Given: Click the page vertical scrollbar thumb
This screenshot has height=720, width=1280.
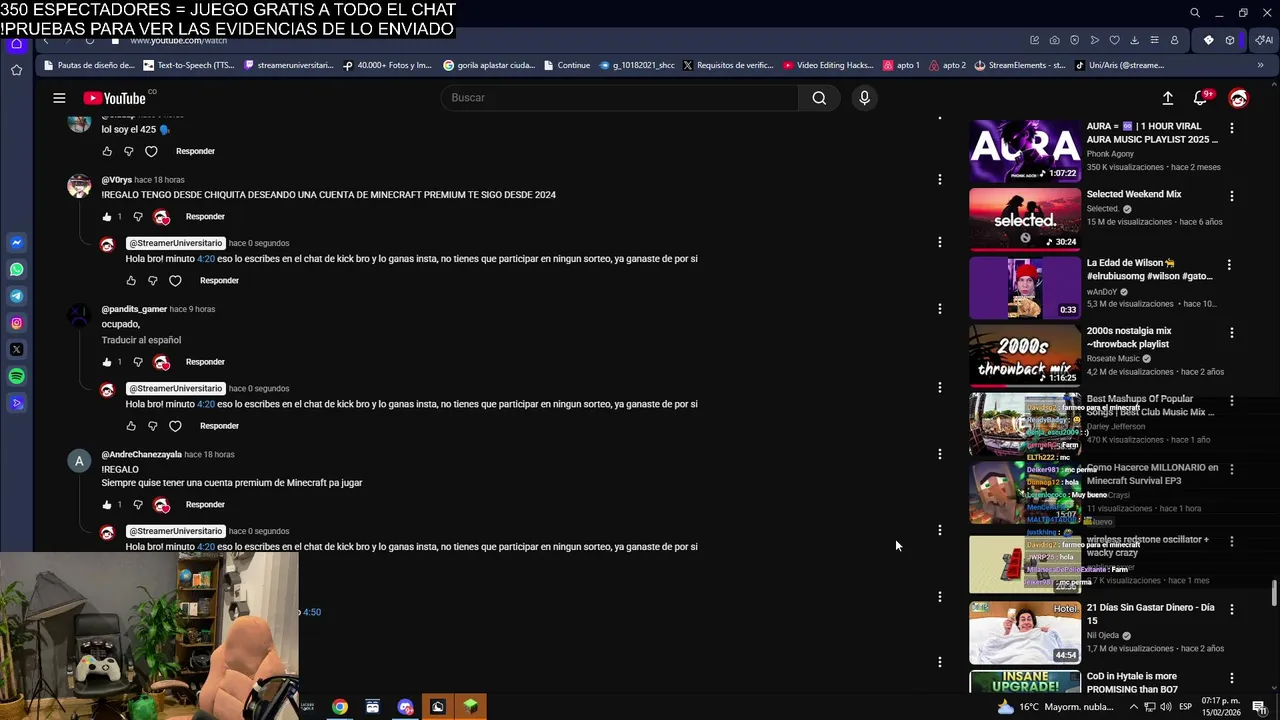Looking at the screenshot, I should coord(1274,592).
